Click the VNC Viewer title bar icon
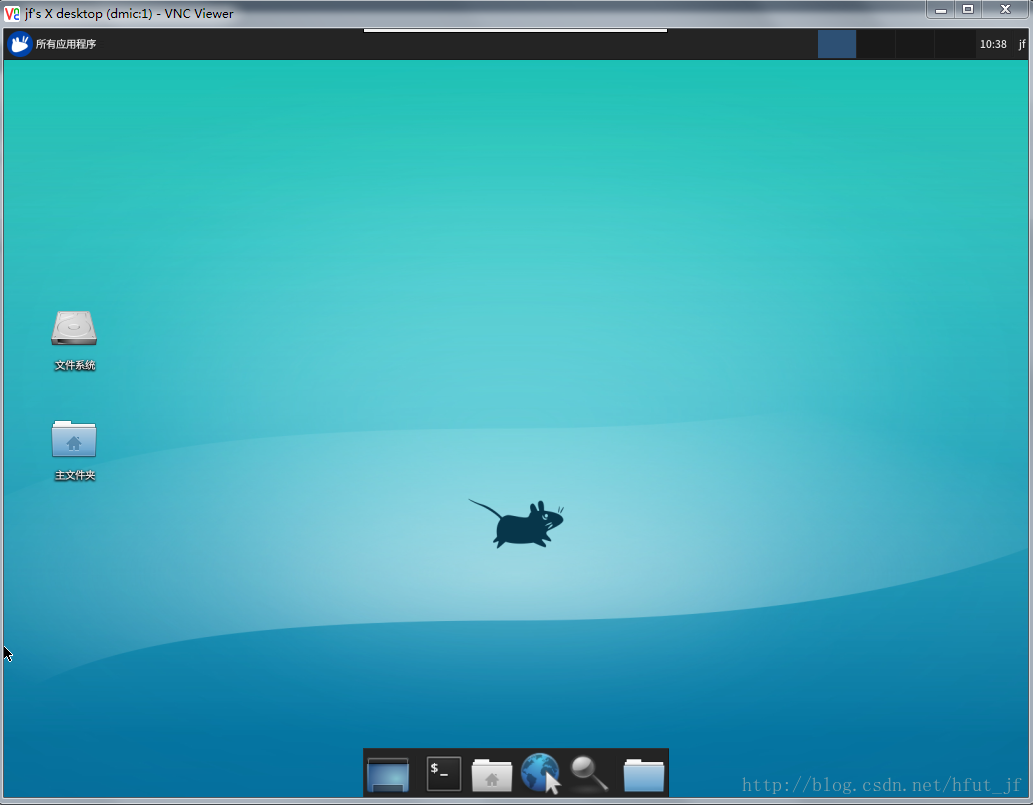This screenshot has height=805, width=1033. [x=12, y=13]
